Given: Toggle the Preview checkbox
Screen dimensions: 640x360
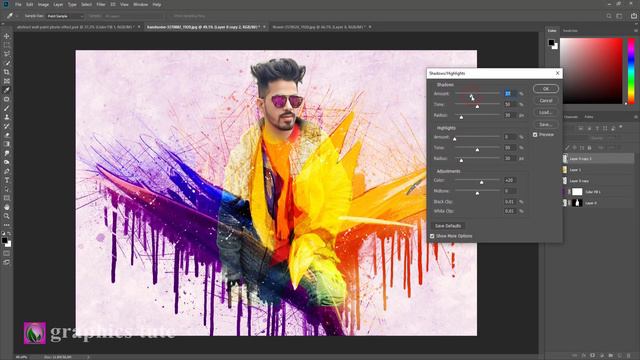Looking at the screenshot, I should (535, 135).
